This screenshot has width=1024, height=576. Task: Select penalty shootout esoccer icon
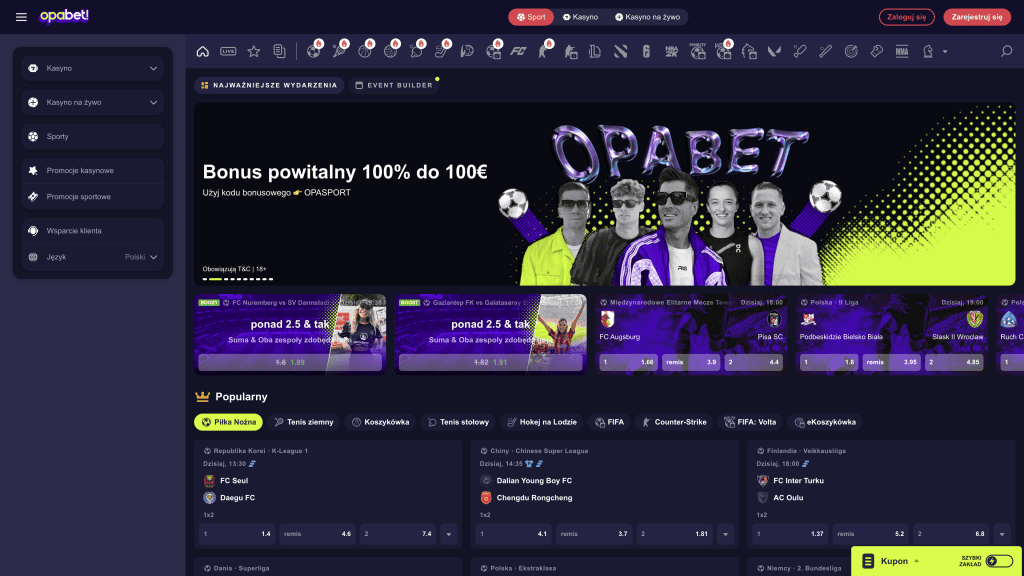pos(697,51)
